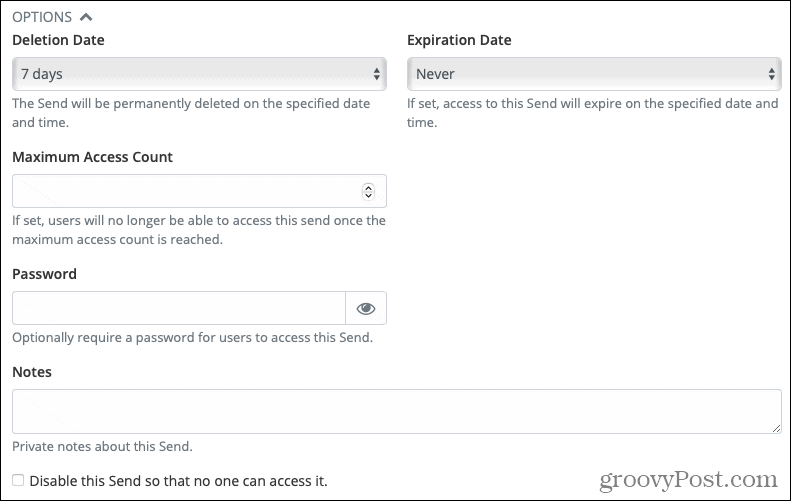This screenshot has width=791, height=501.
Task: Click 'If set, access to this Send will expire' text
Action: pos(593,113)
